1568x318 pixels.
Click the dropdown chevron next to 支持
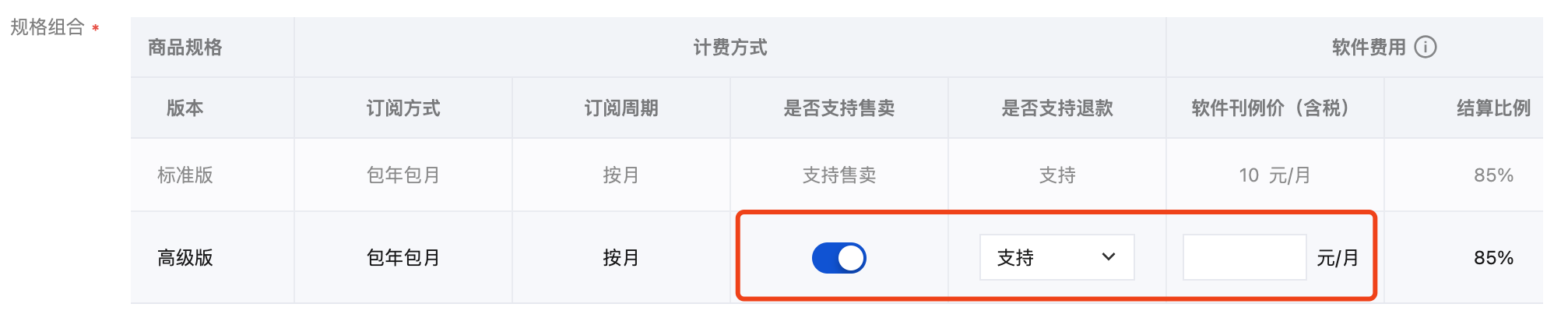tap(1109, 257)
